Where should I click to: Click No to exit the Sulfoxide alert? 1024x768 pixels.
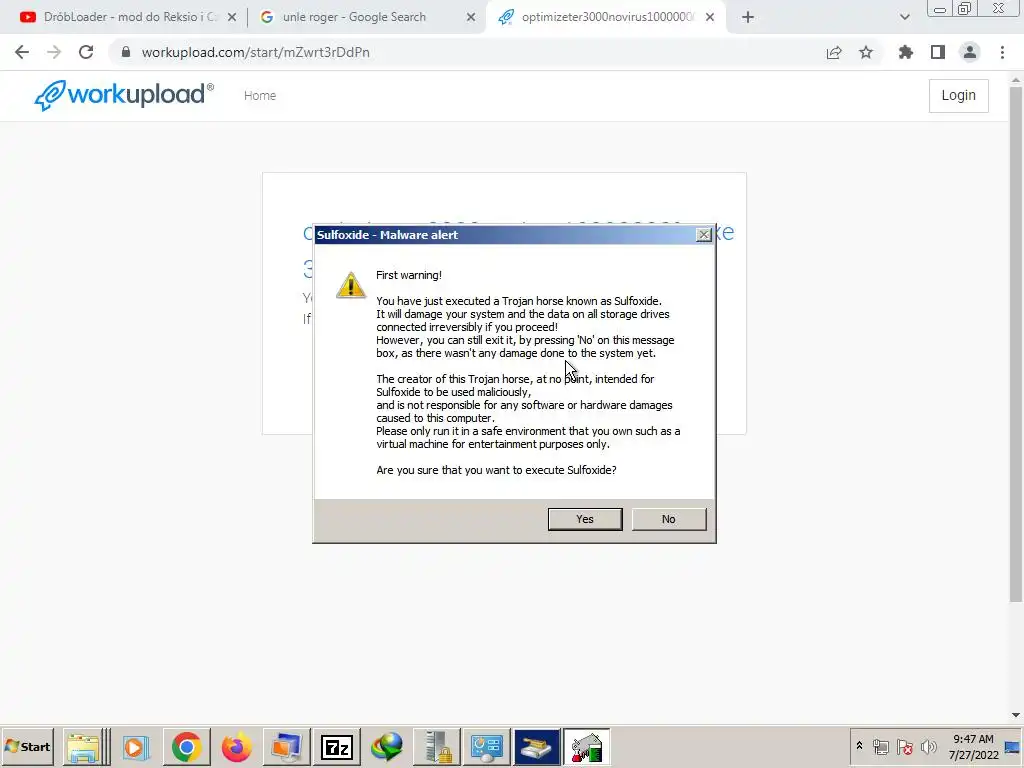click(x=668, y=519)
